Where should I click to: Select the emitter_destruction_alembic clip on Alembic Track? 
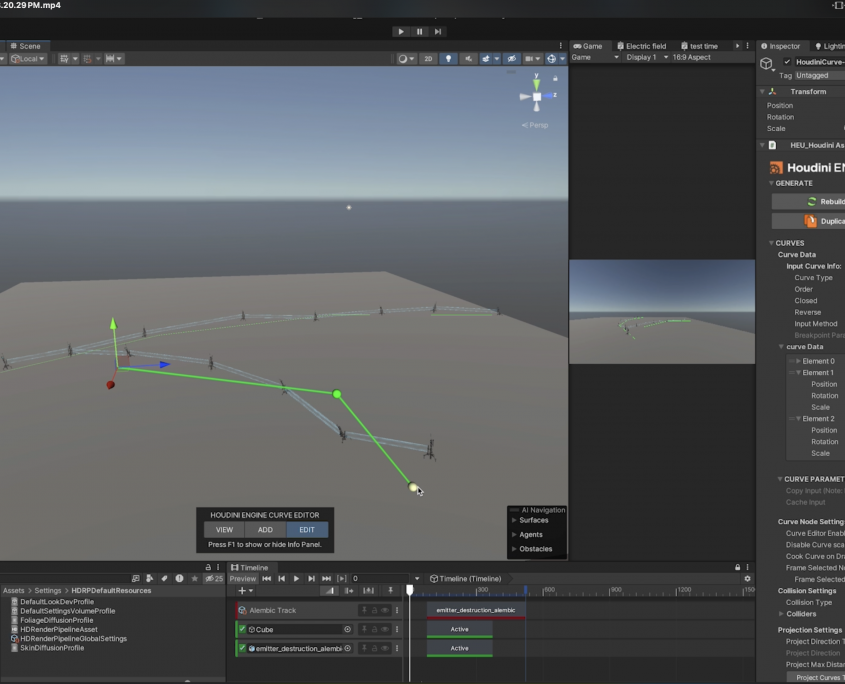pos(476,610)
